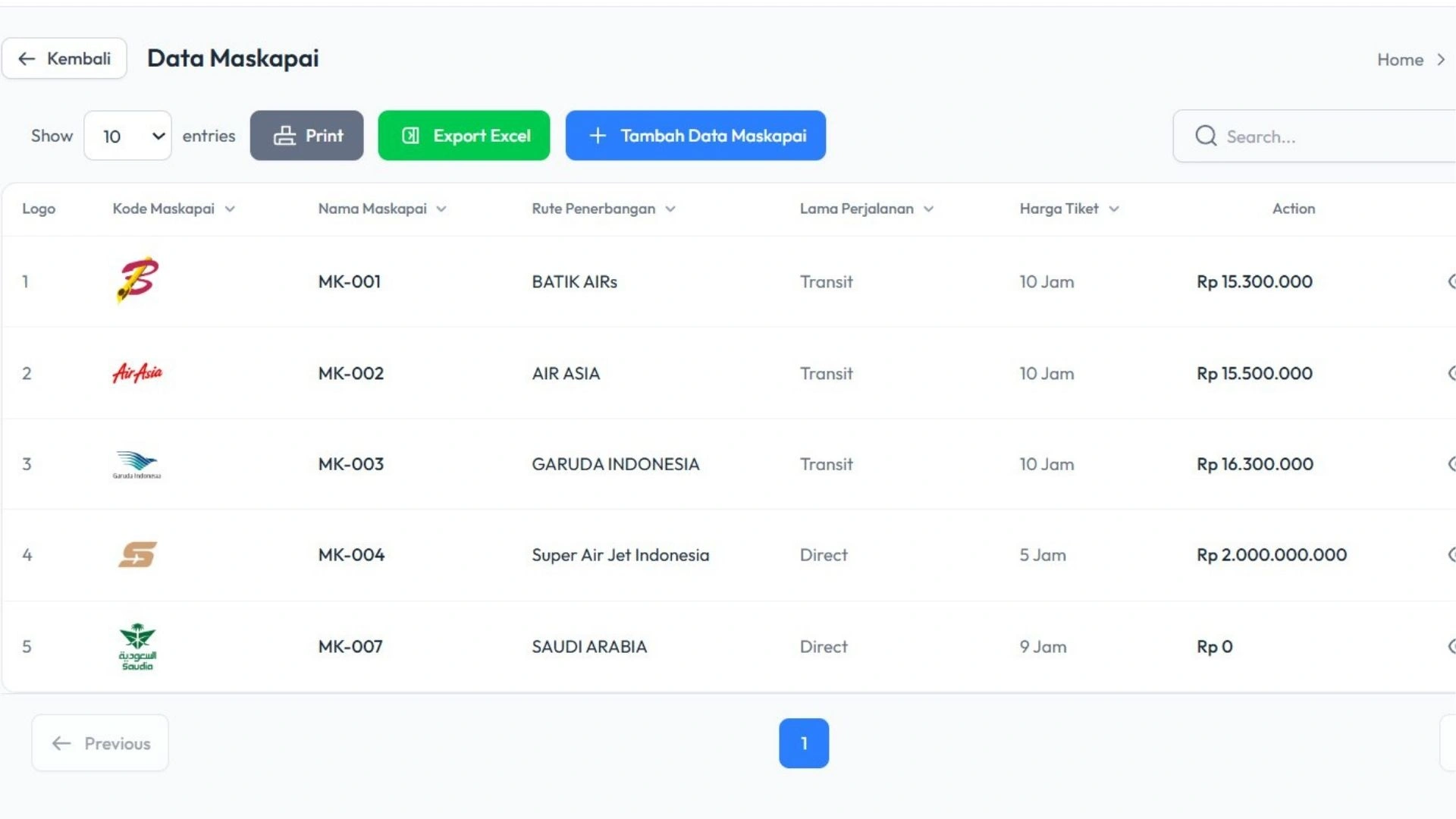Screen dimensions: 1456x819
Task: Click the back arrow on Kembali
Action: 27,58
